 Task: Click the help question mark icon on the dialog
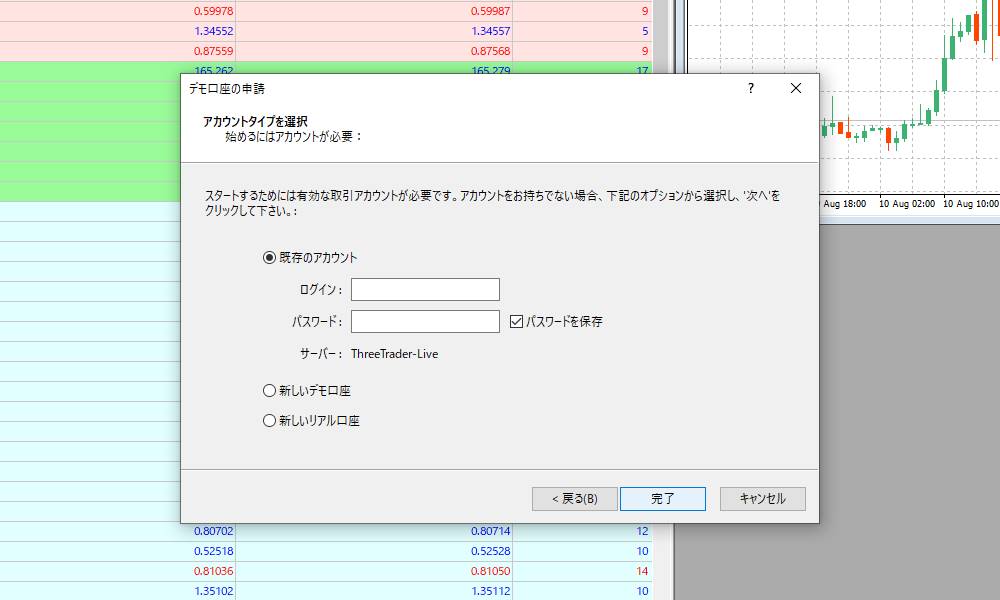tap(749, 89)
